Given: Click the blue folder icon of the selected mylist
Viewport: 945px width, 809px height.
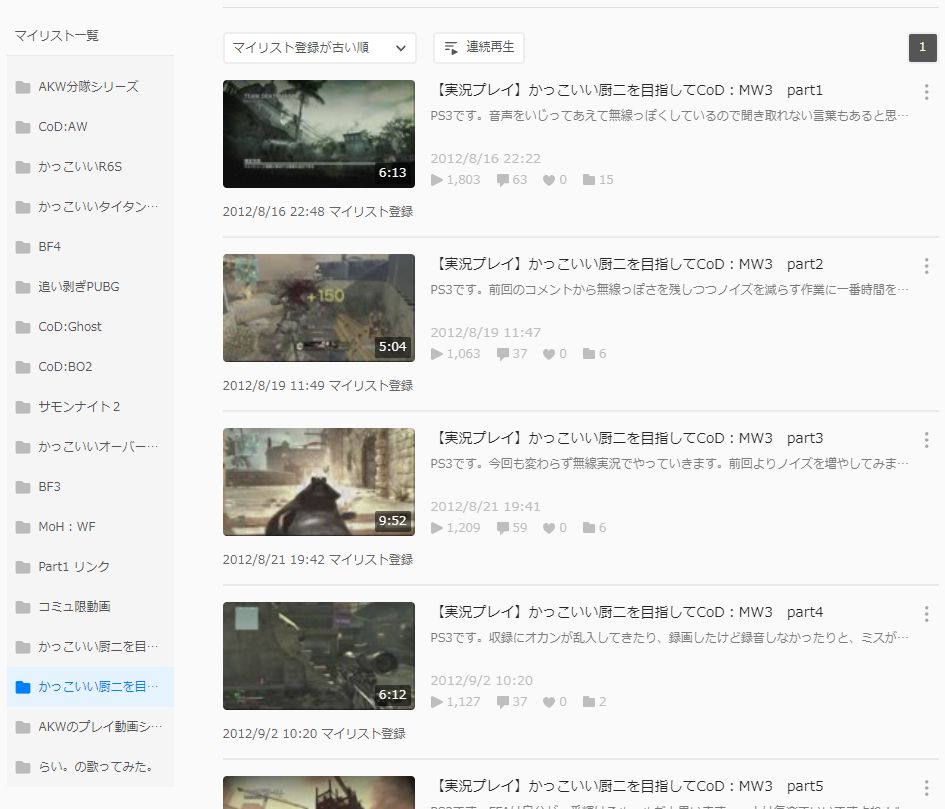Looking at the screenshot, I should [23, 687].
